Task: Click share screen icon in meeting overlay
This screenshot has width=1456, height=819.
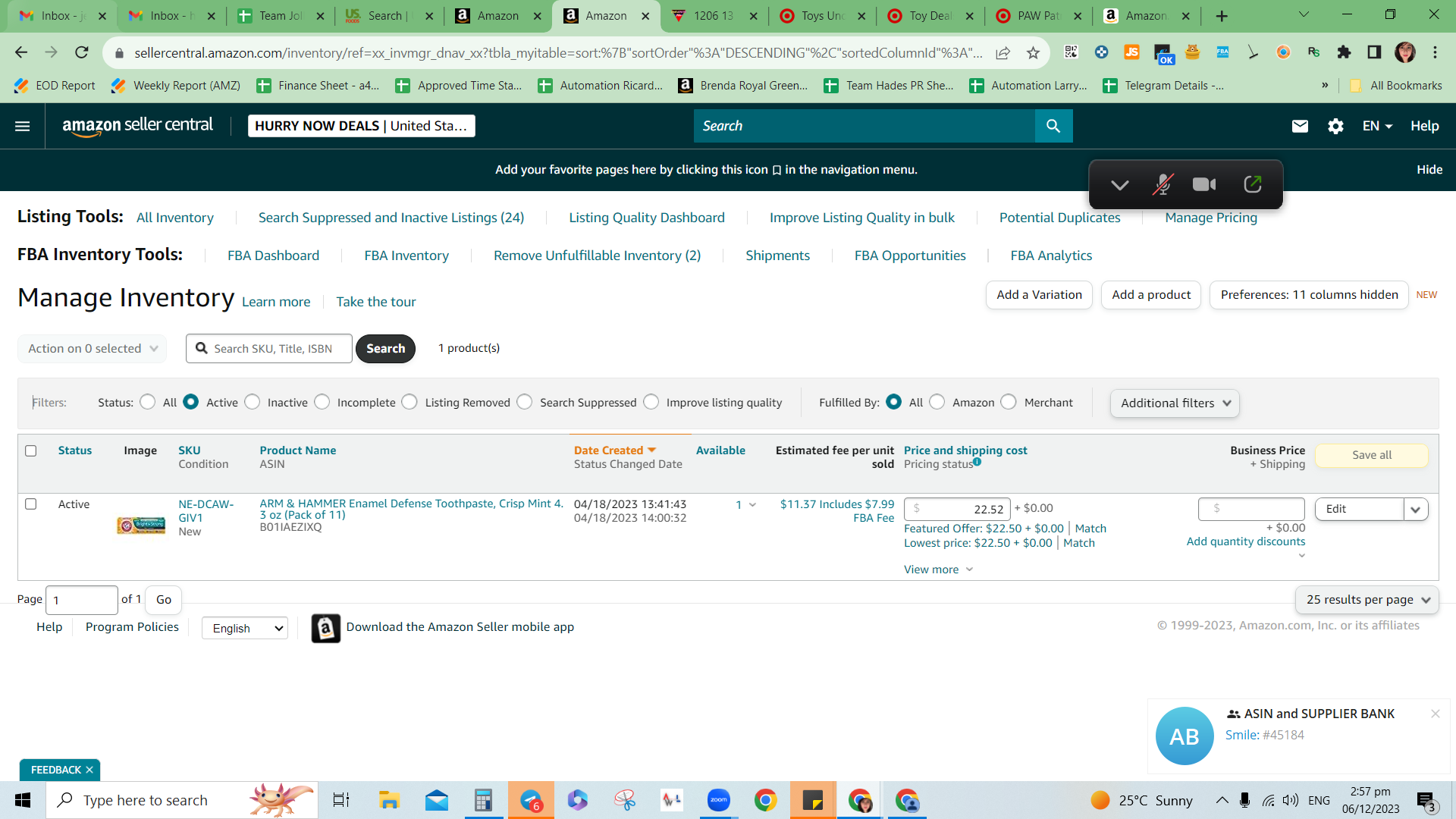Action: point(1253,184)
